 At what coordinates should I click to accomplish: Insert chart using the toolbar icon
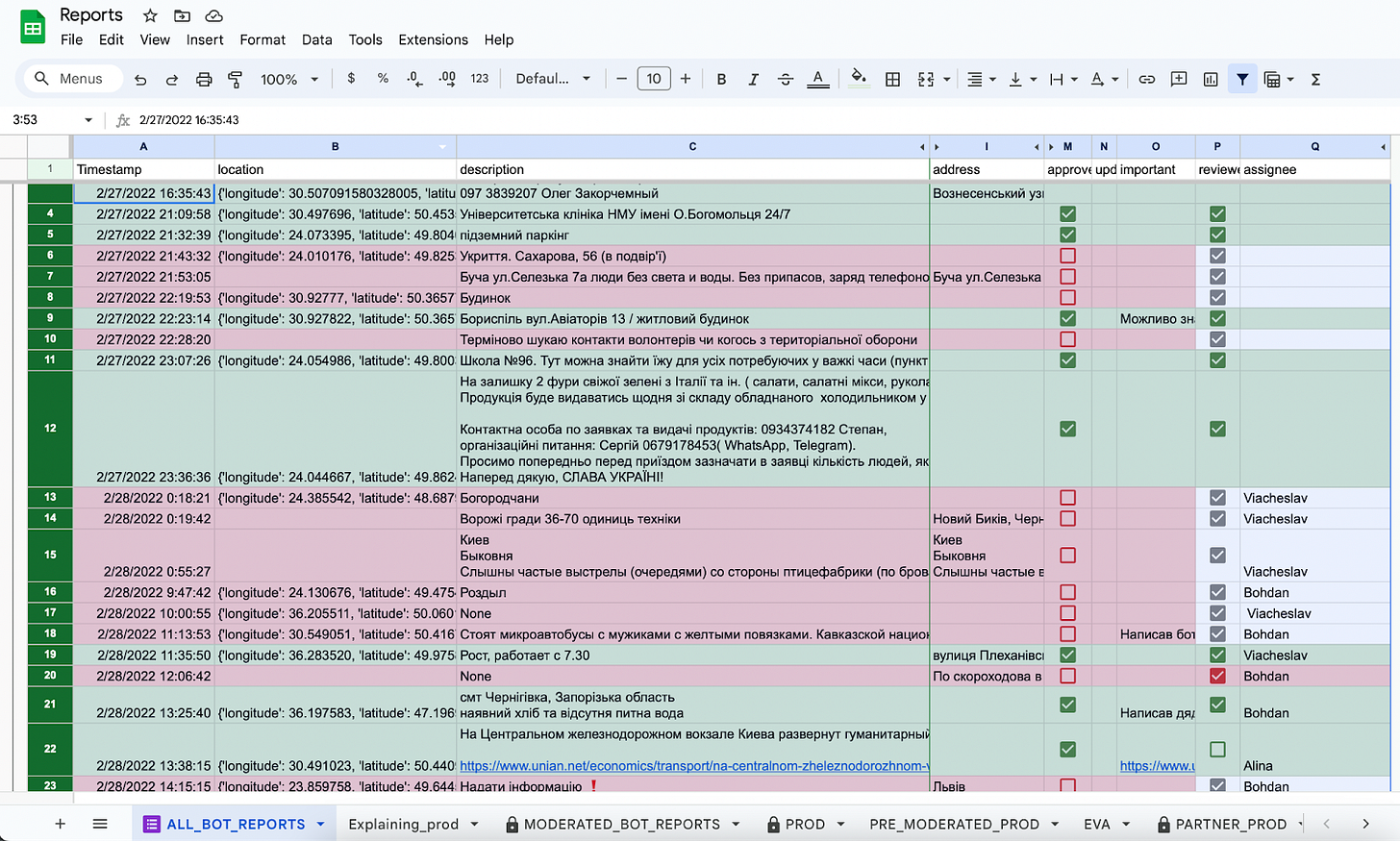click(x=1211, y=80)
